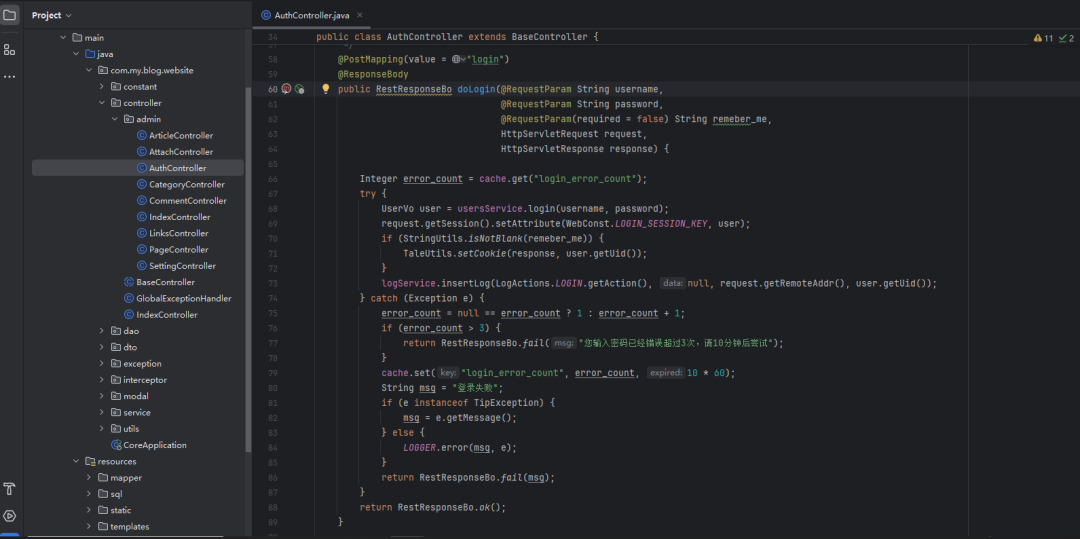Expand the mapper folder
Viewport: 1080px width, 539px height.
pyautogui.click(x=90, y=478)
